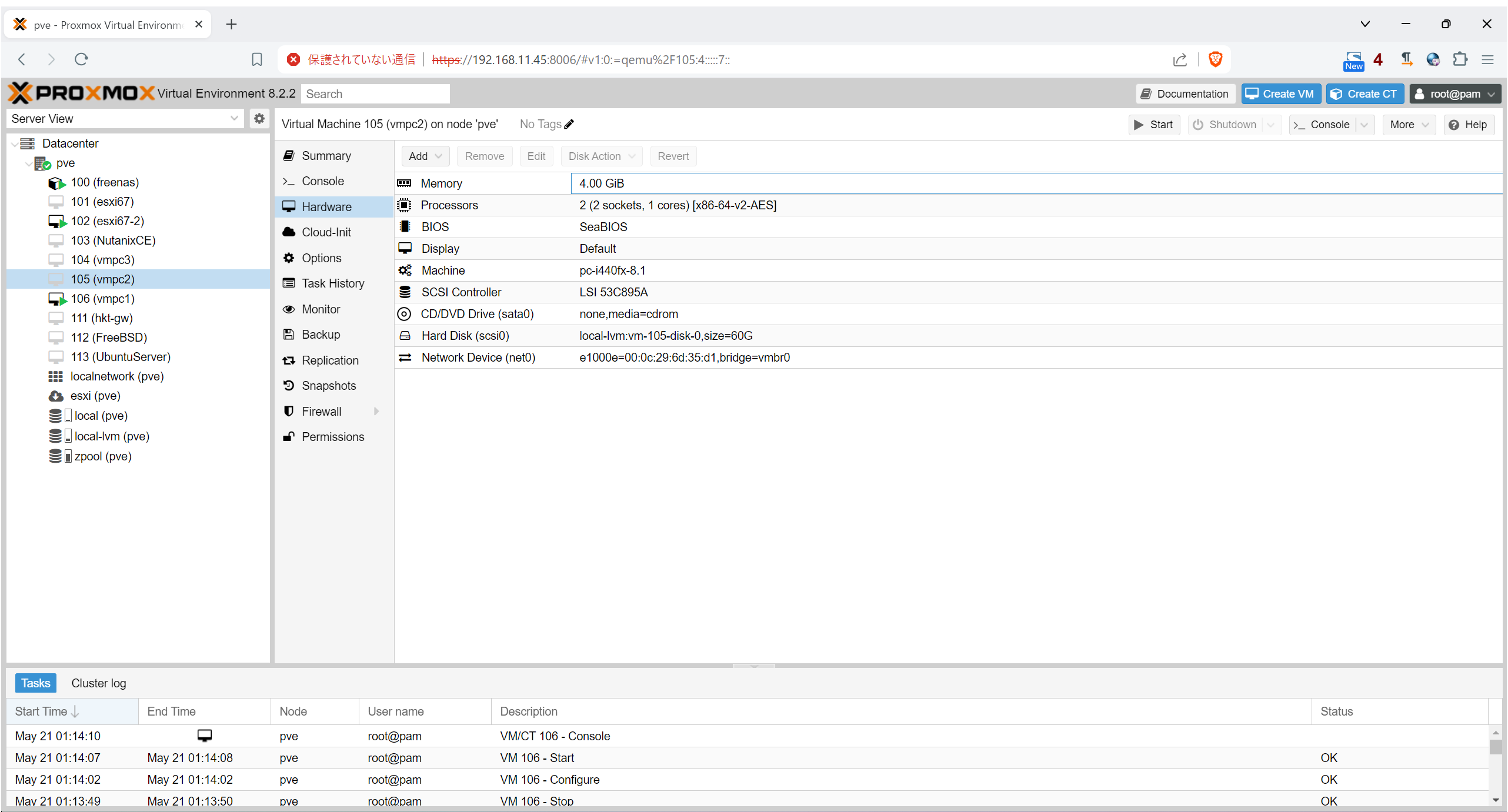The width and height of the screenshot is (1508, 812).
Task: Open Console dropdown arrow
Action: [x=1364, y=125]
